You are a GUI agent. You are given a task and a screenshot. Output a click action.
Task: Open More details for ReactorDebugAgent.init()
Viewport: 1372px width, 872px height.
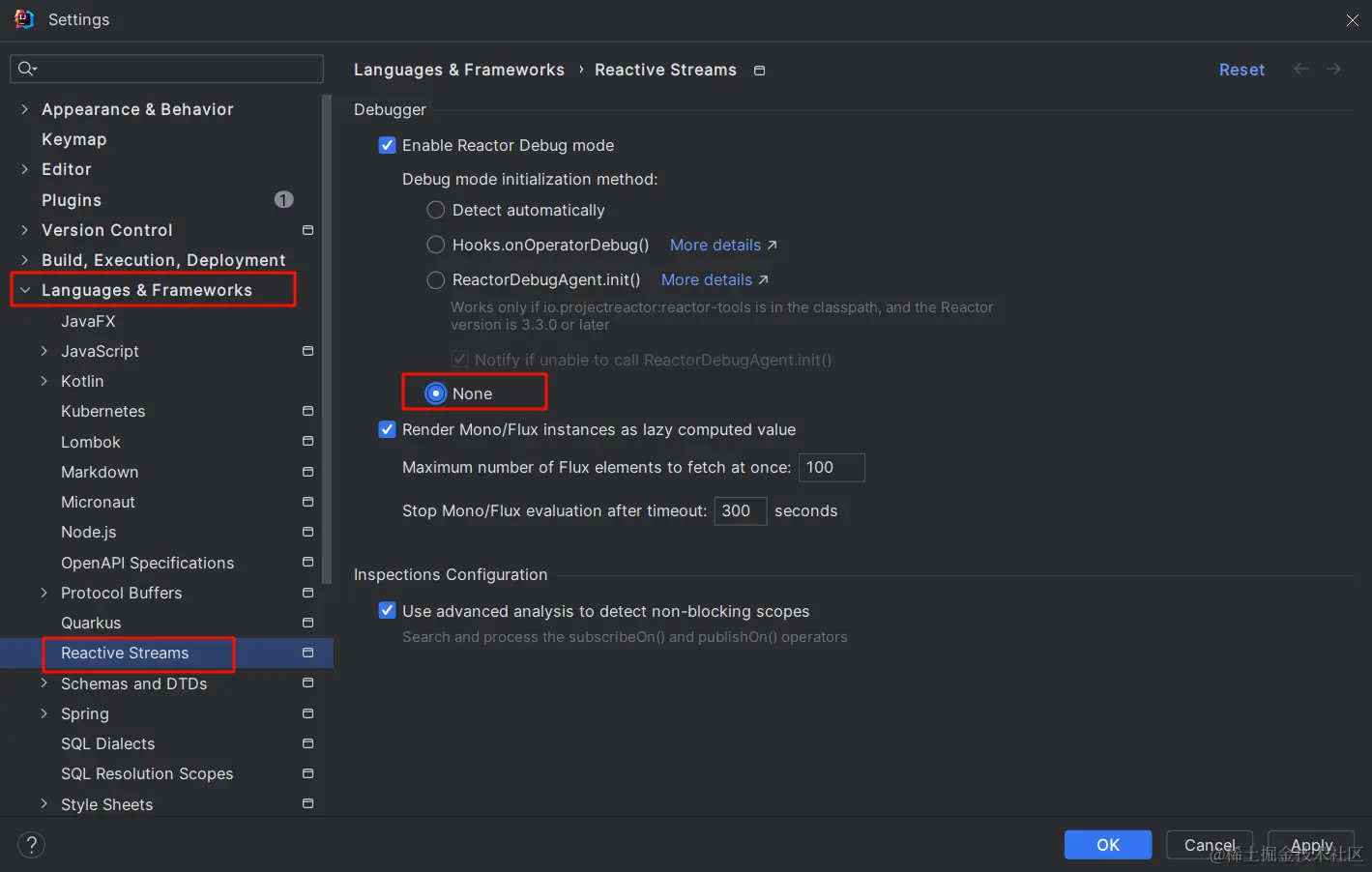coord(715,279)
